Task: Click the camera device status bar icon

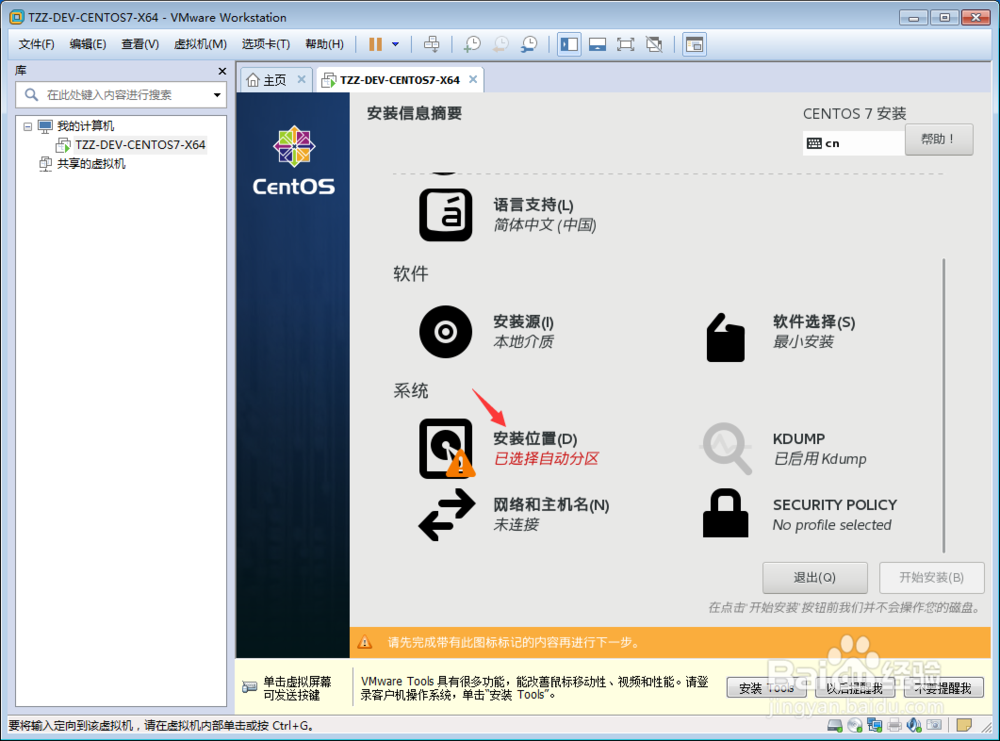Action: (x=934, y=725)
